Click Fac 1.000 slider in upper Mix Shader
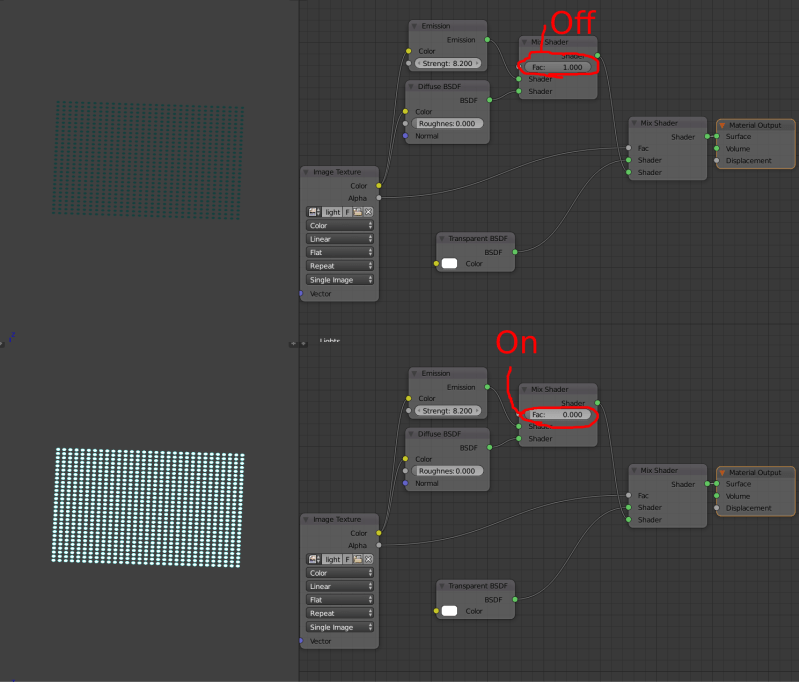The width and height of the screenshot is (799, 684). point(557,67)
